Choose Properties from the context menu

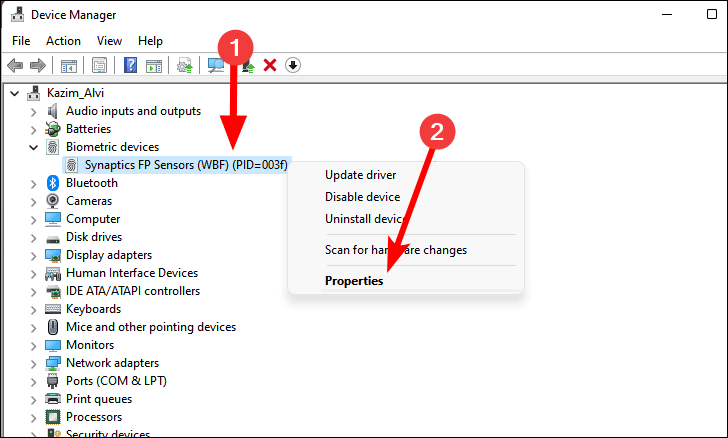[x=354, y=281]
